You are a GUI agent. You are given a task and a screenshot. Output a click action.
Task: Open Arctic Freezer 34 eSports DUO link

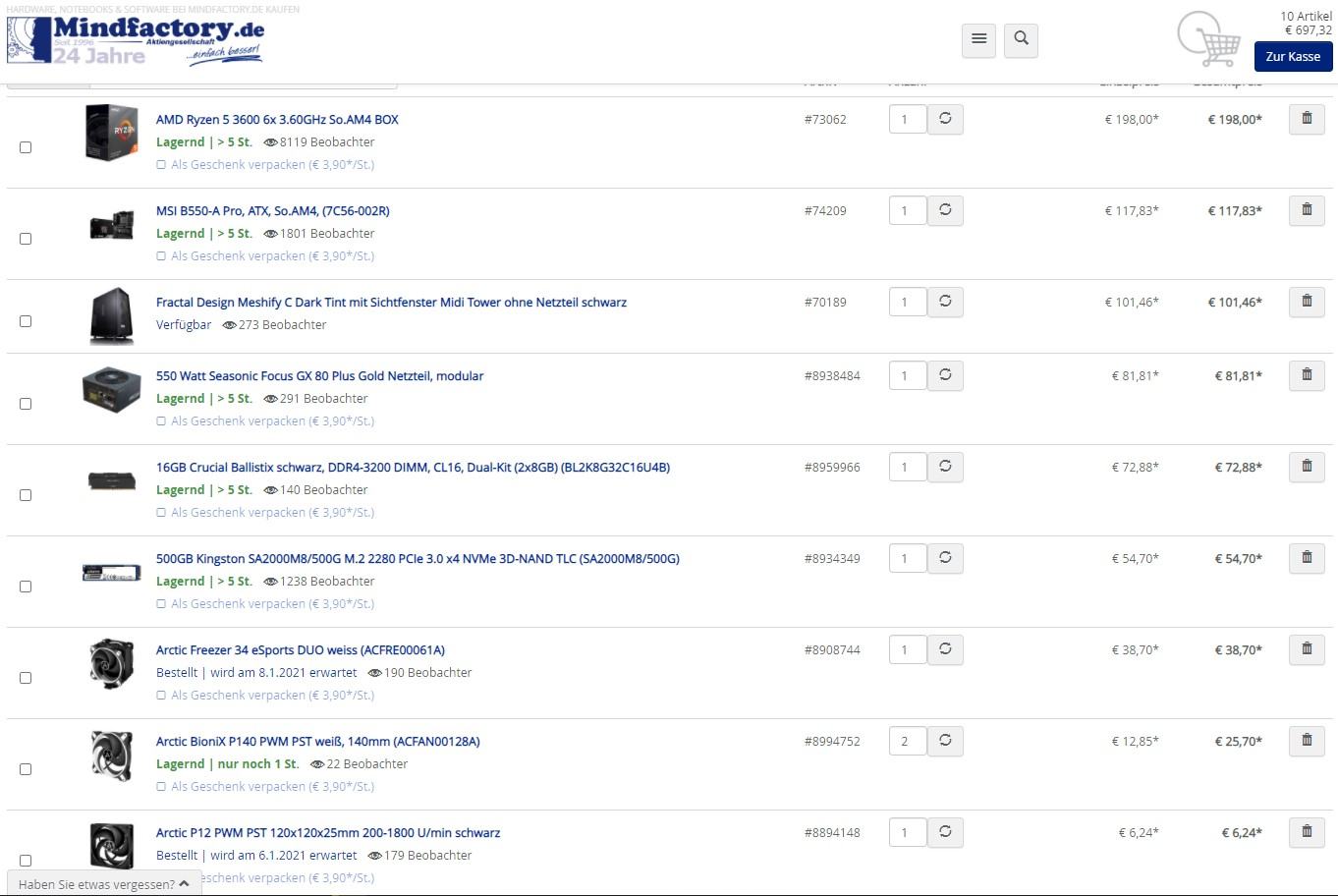point(301,650)
